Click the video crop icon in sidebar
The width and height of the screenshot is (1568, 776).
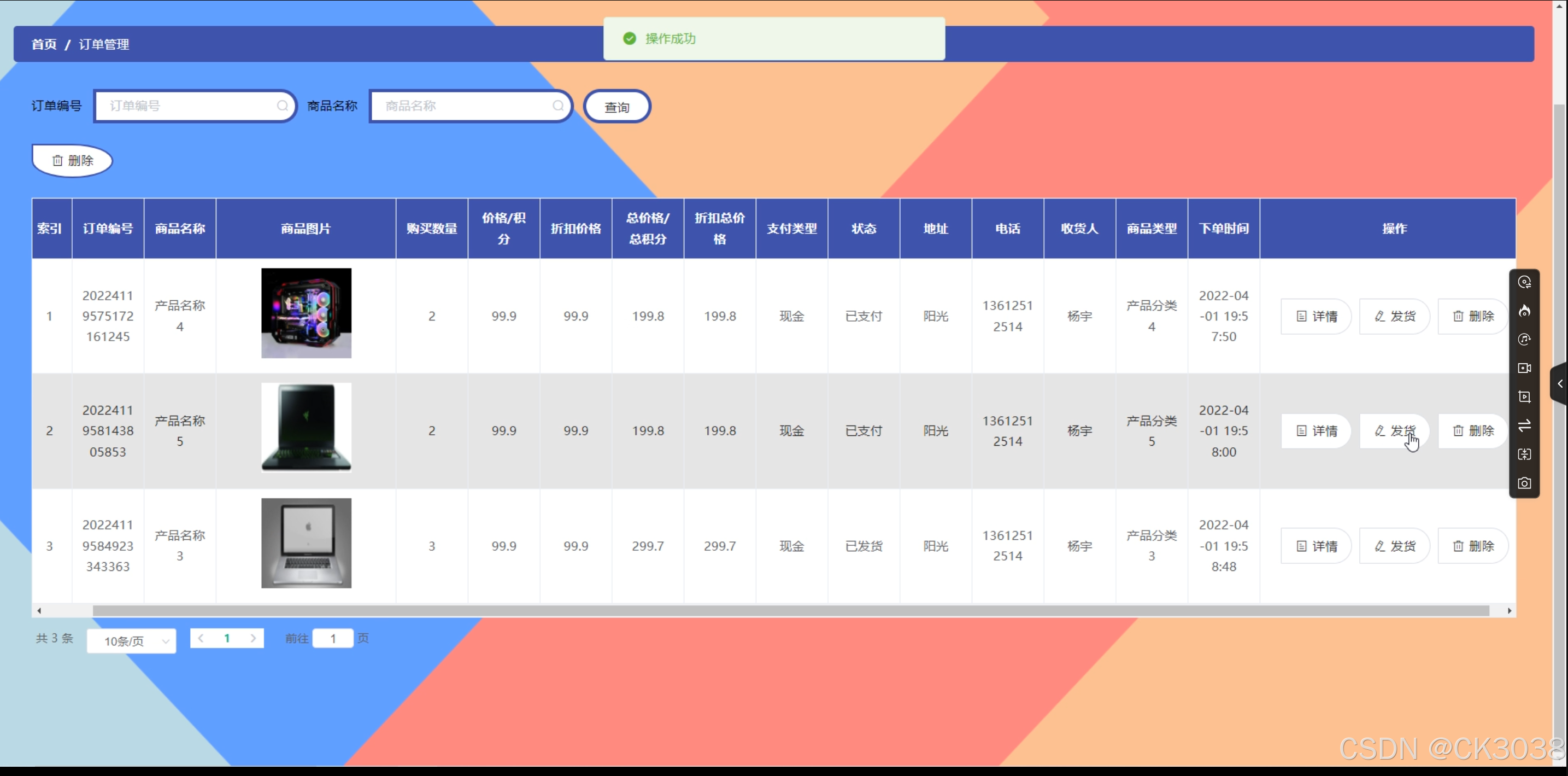[1524, 397]
